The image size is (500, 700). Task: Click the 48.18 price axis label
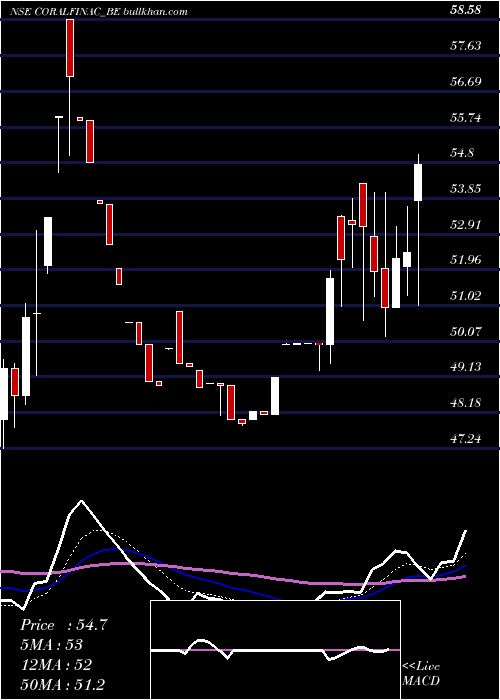coord(466,403)
